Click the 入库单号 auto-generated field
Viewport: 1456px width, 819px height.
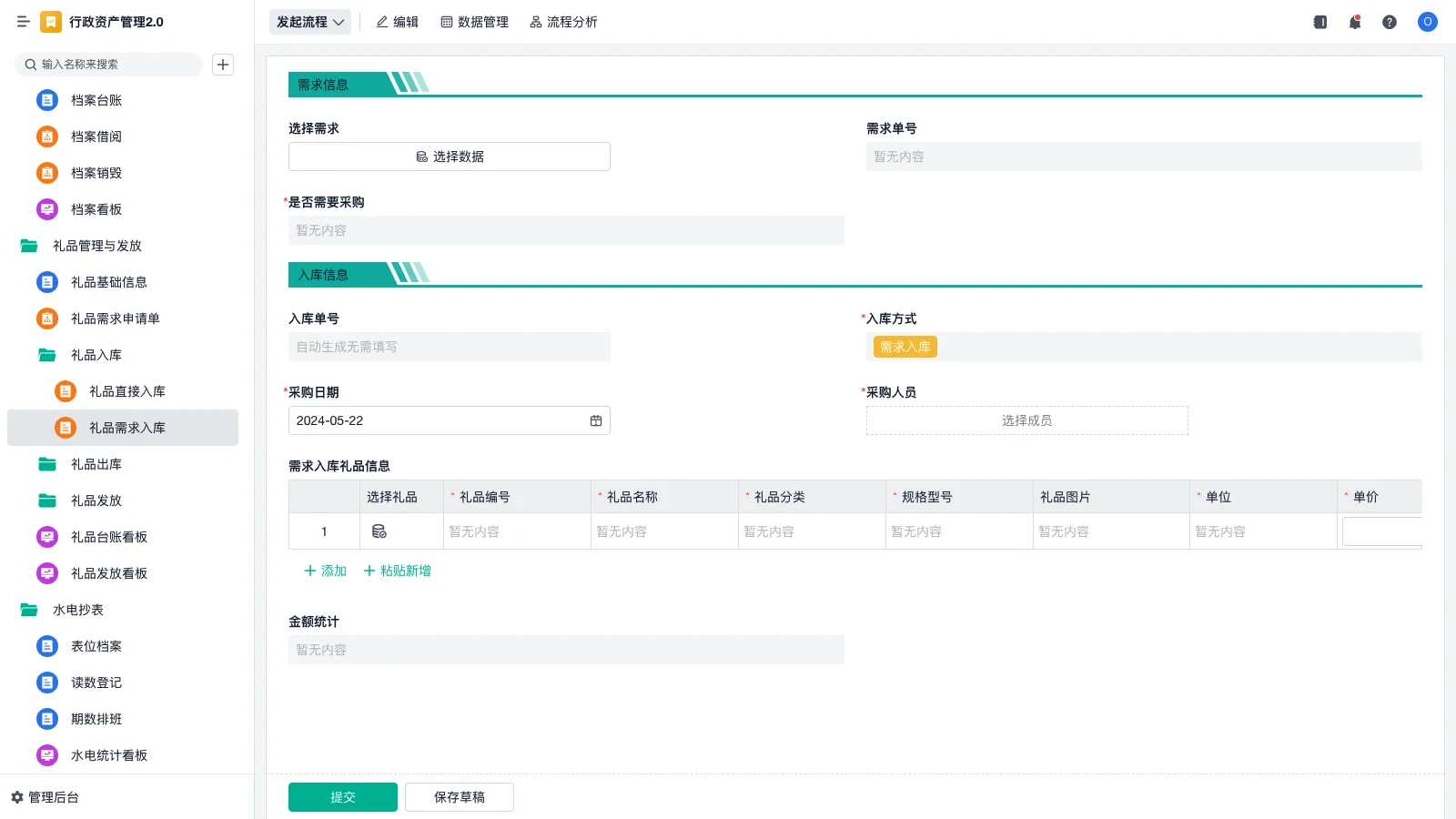point(450,347)
